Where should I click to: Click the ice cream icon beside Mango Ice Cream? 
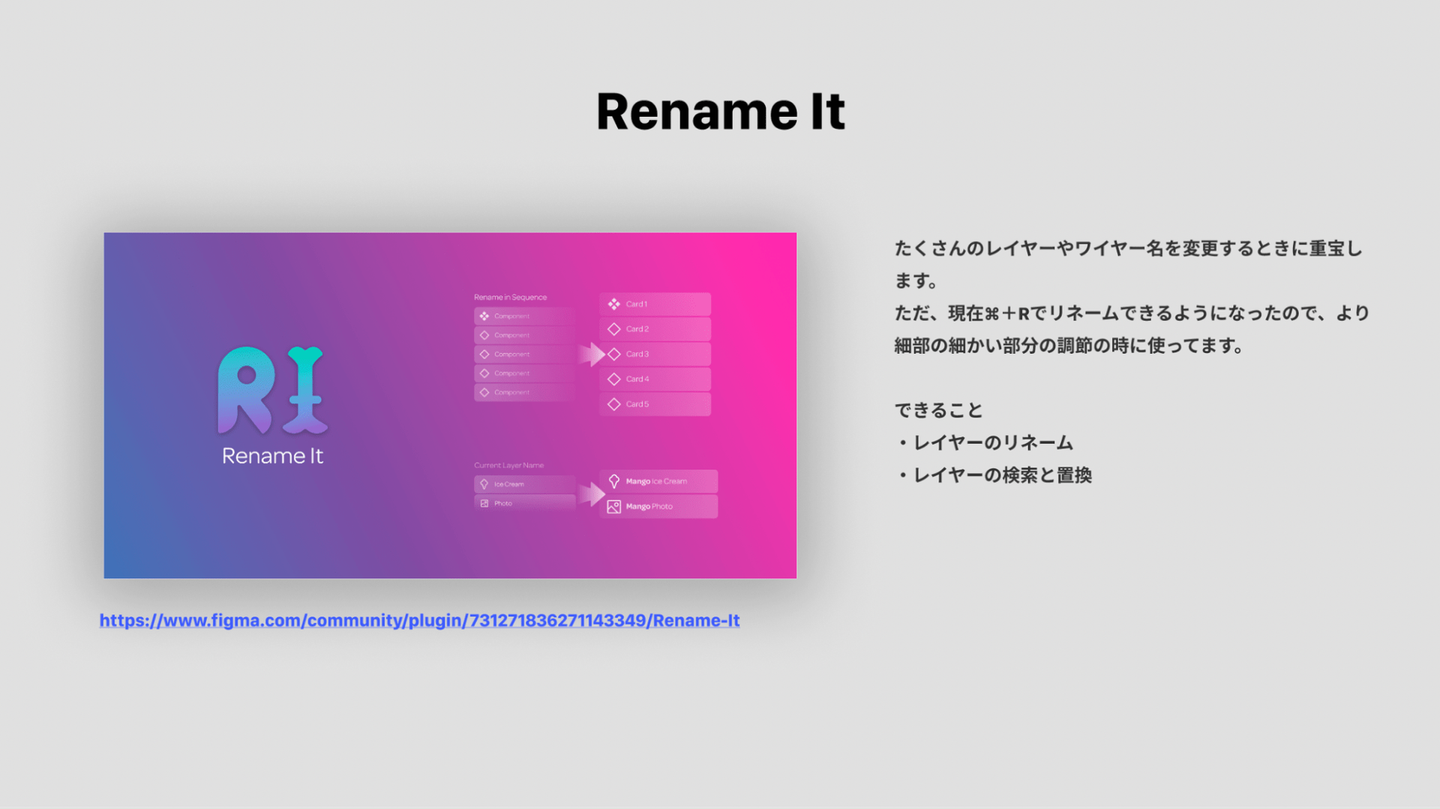click(614, 481)
